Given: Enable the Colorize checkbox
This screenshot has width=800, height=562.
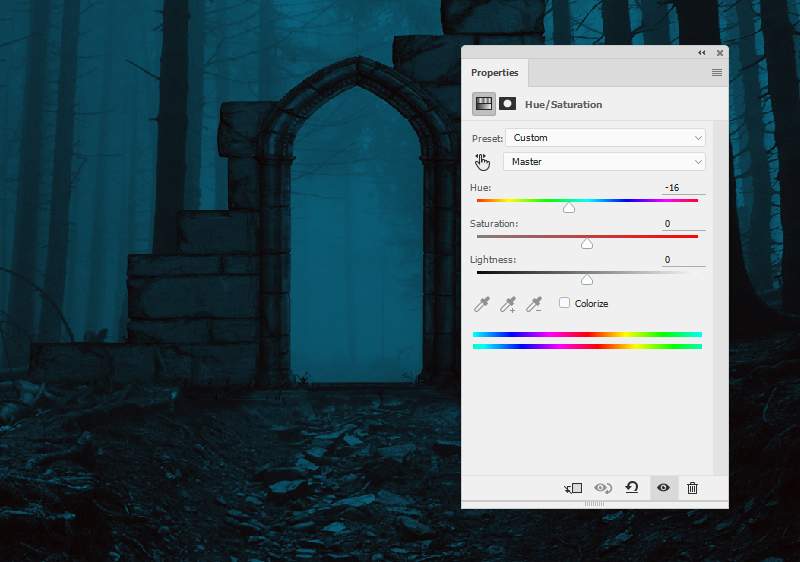Looking at the screenshot, I should coord(565,303).
